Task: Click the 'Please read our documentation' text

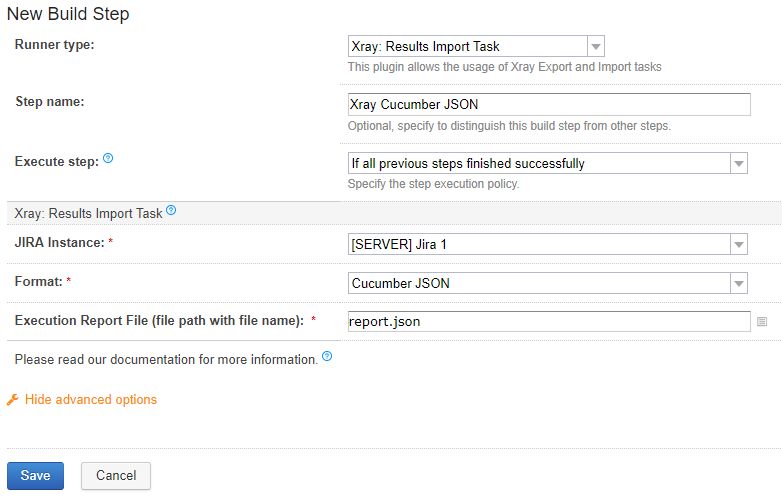Action: pyautogui.click(x=166, y=359)
